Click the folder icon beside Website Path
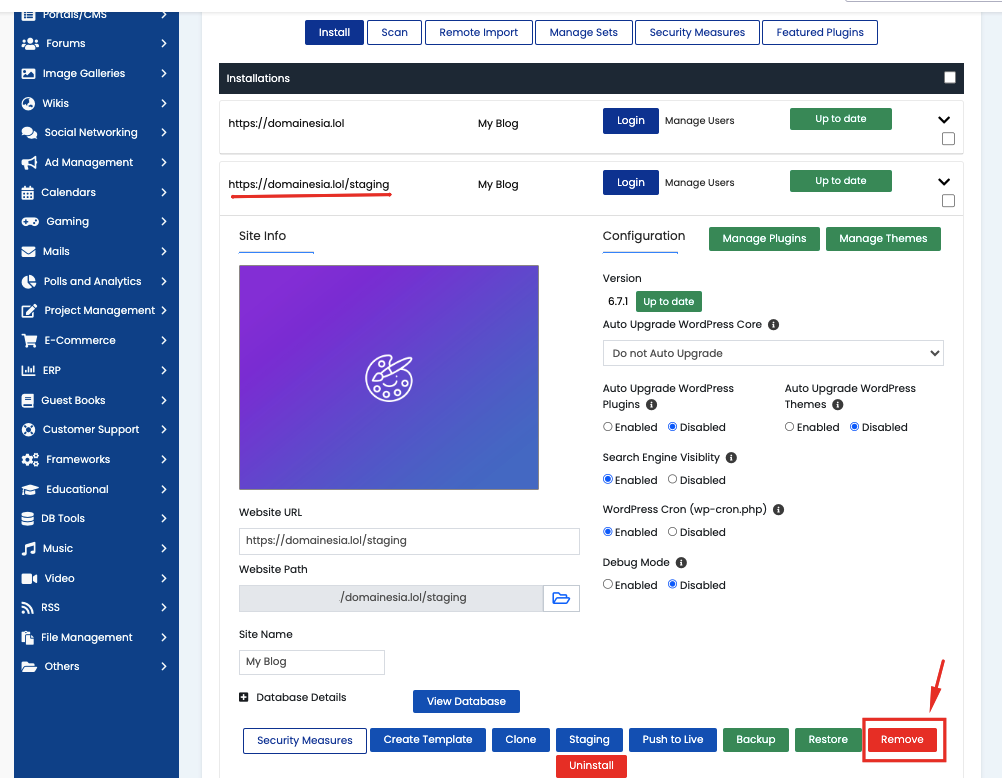The height and width of the screenshot is (778, 1002). point(561,598)
